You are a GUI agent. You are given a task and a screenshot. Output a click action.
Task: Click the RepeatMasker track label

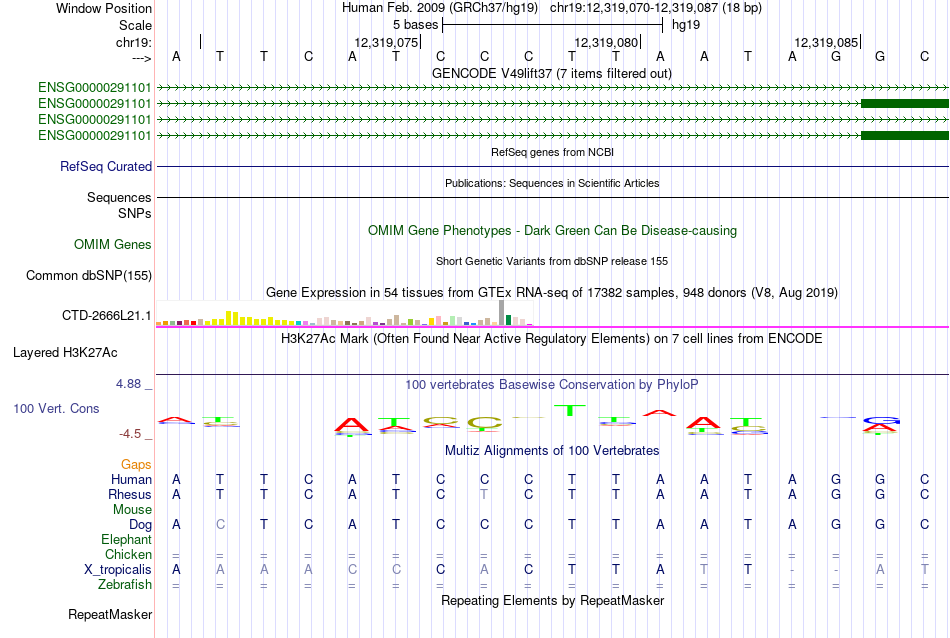click(x=110, y=614)
